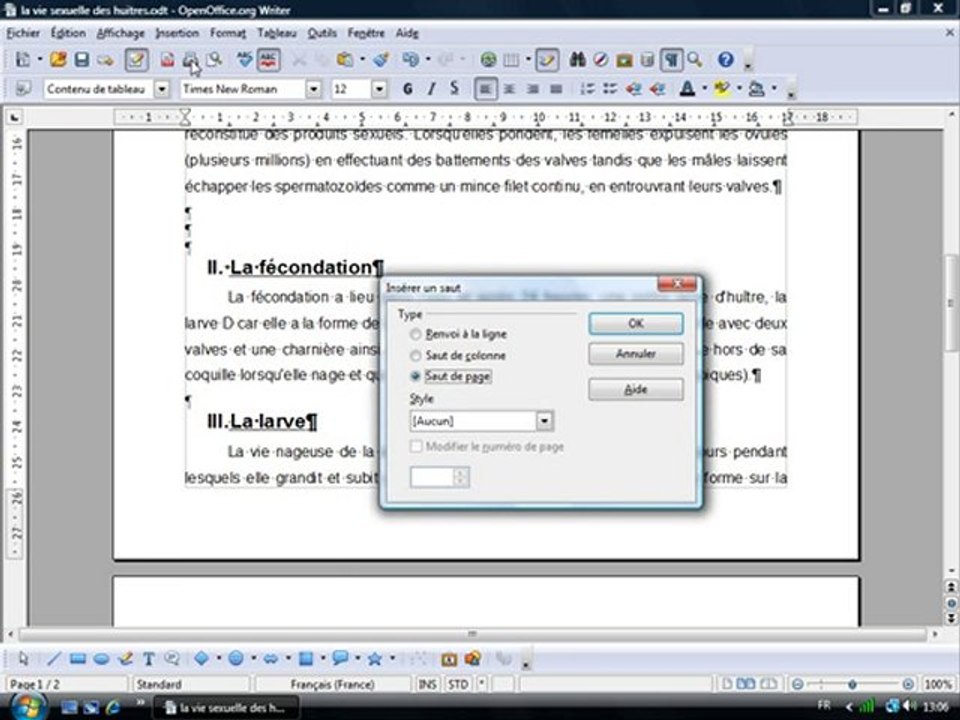Viewport: 960px width, 720px height.
Task: Open the Navigator compass icon
Action: [601, 59]
